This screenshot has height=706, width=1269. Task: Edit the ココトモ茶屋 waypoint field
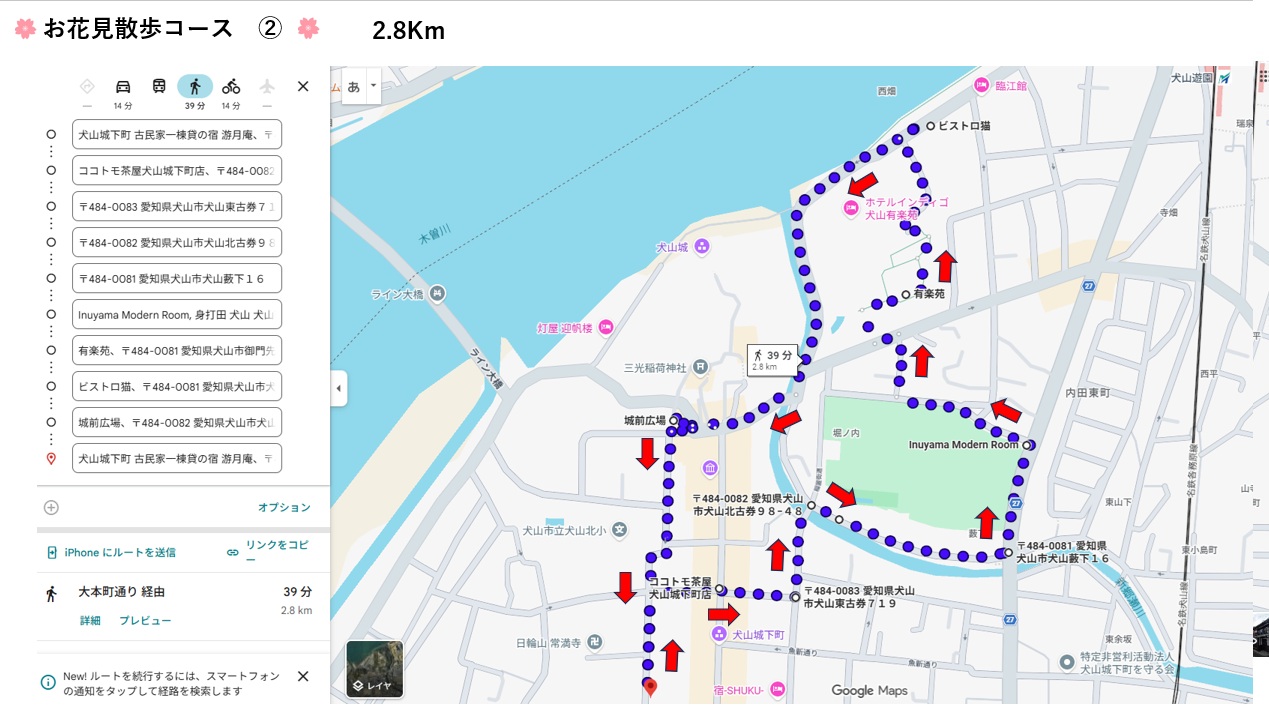(177, 170)
